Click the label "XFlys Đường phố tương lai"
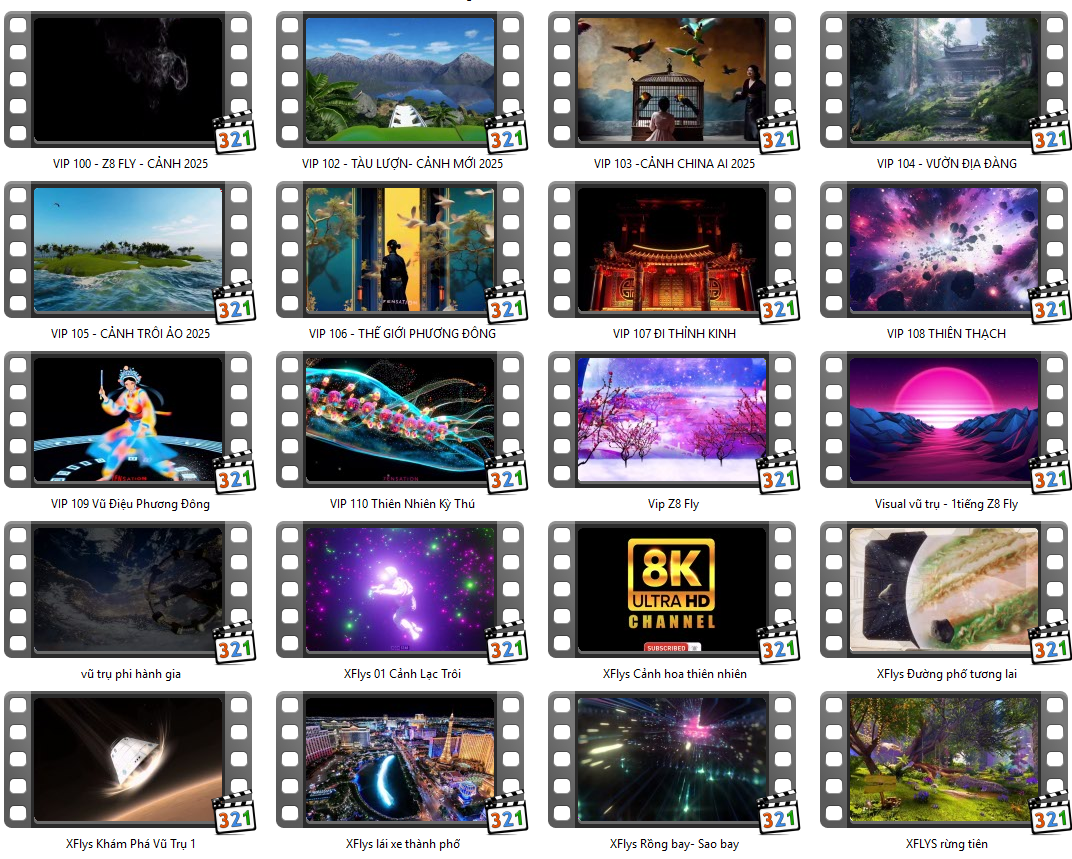The height and width of the screenshot is (859, 1072). tap(947, 674)
